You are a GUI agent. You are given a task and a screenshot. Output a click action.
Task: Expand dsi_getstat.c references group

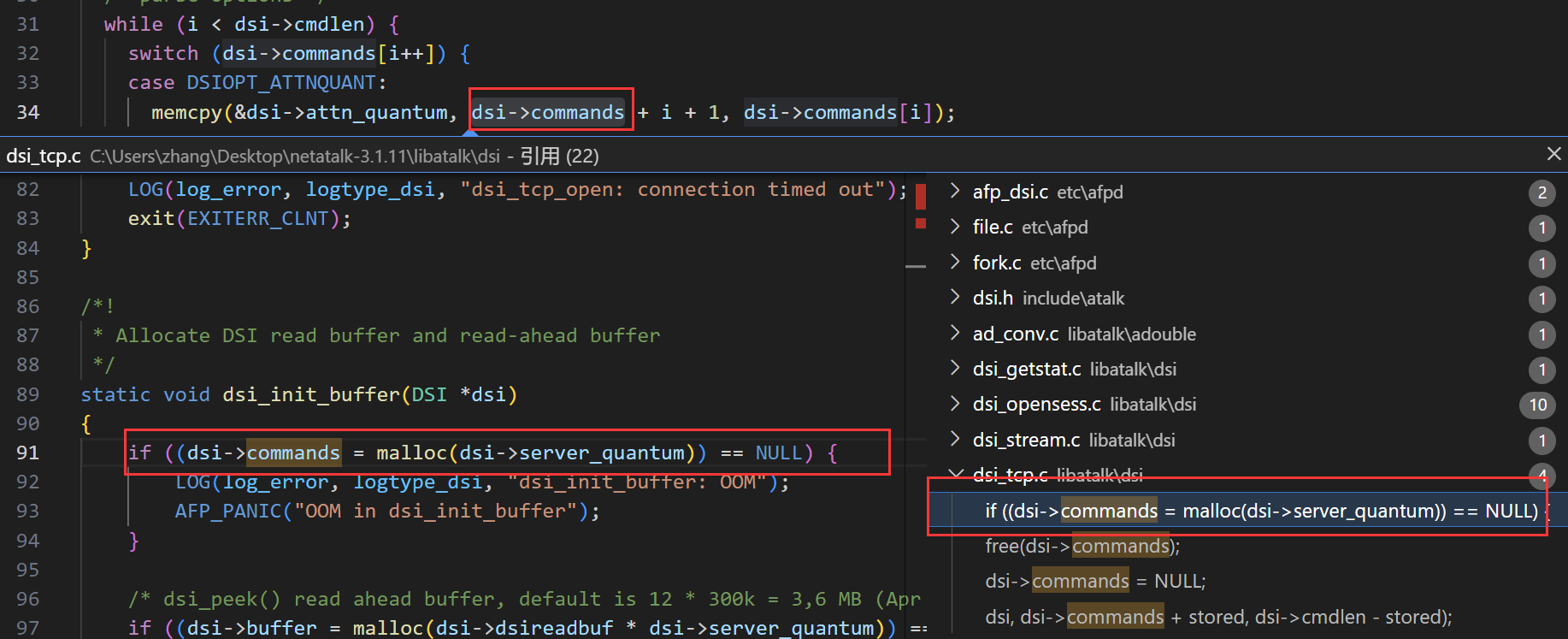955,368
